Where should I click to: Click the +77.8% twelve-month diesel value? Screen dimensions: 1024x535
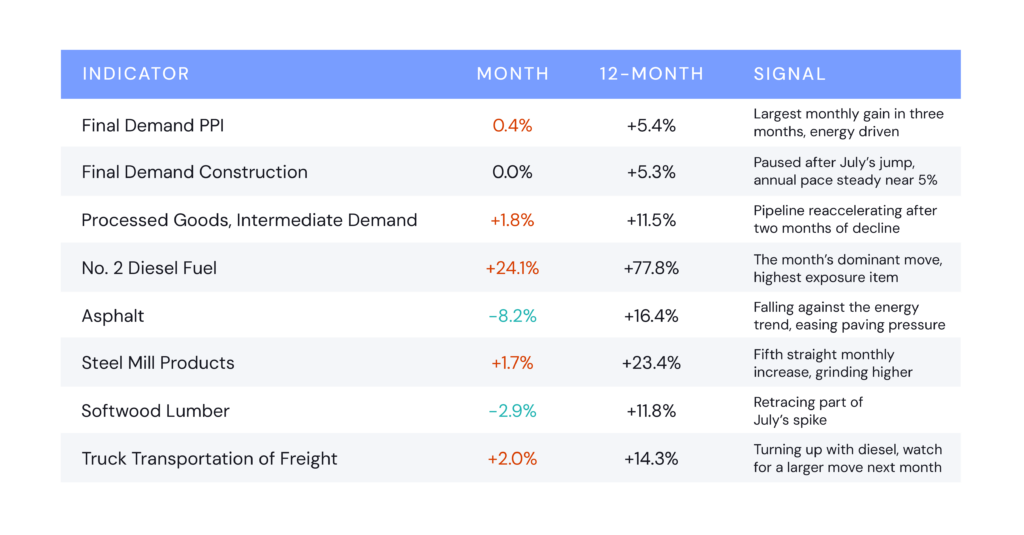point(651,268)
